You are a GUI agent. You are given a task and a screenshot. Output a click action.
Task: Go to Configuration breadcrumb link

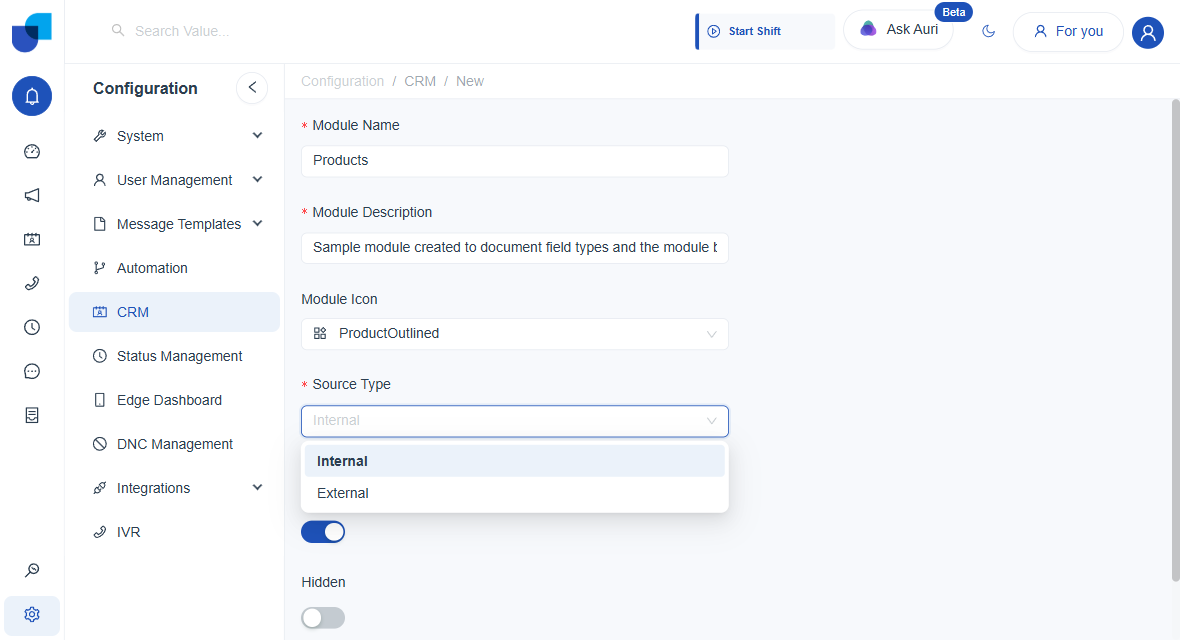click(x=342, y=81)
